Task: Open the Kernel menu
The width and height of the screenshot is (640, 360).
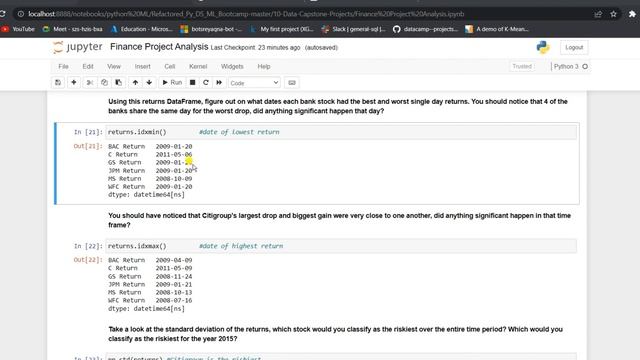Action: click(x=198, y=67)
